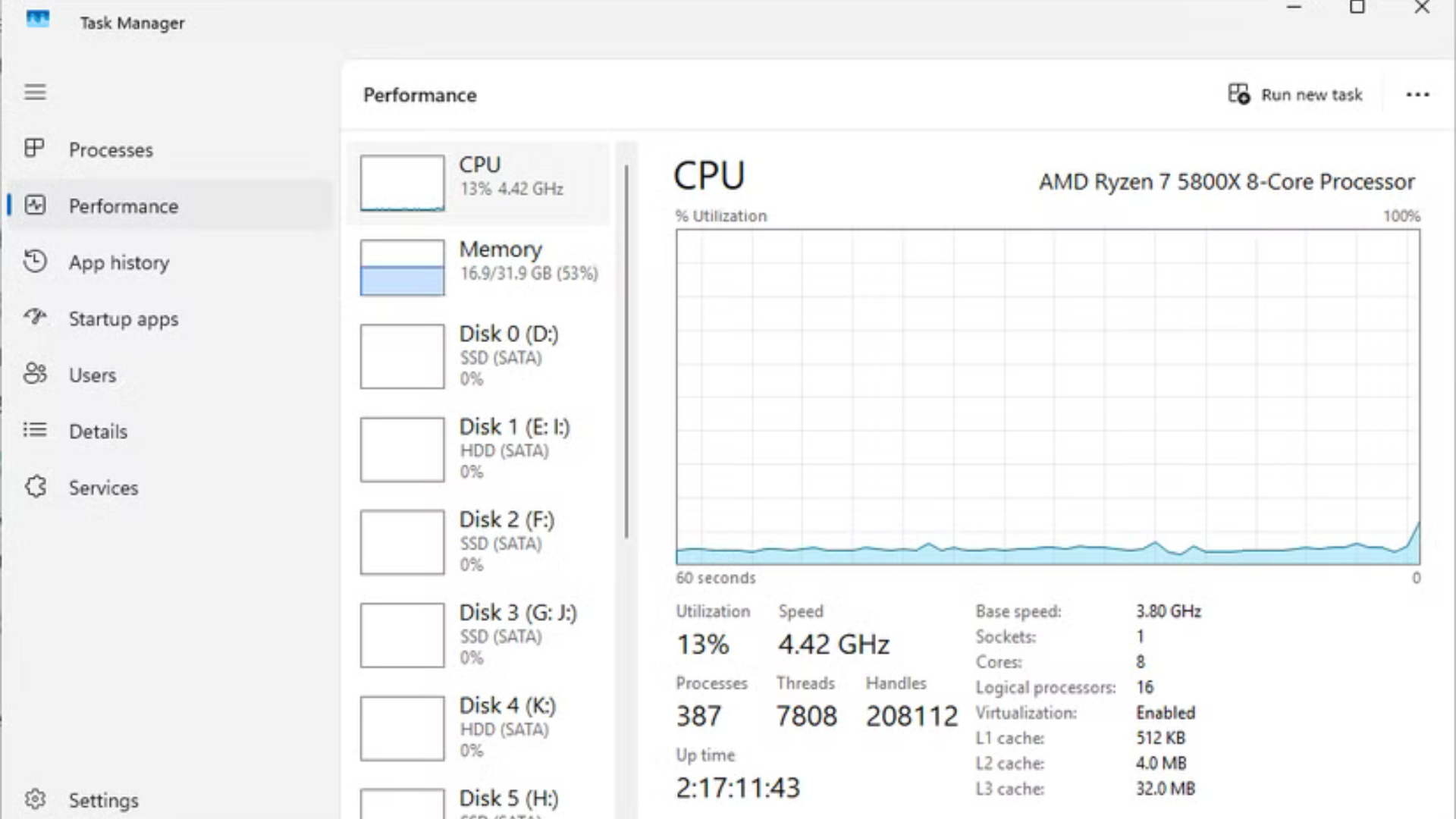Image resolution: width=1456 pixels, height=819 pixels.
Task: Click the Task Manager app icon
Action: (x=37, y=20)
